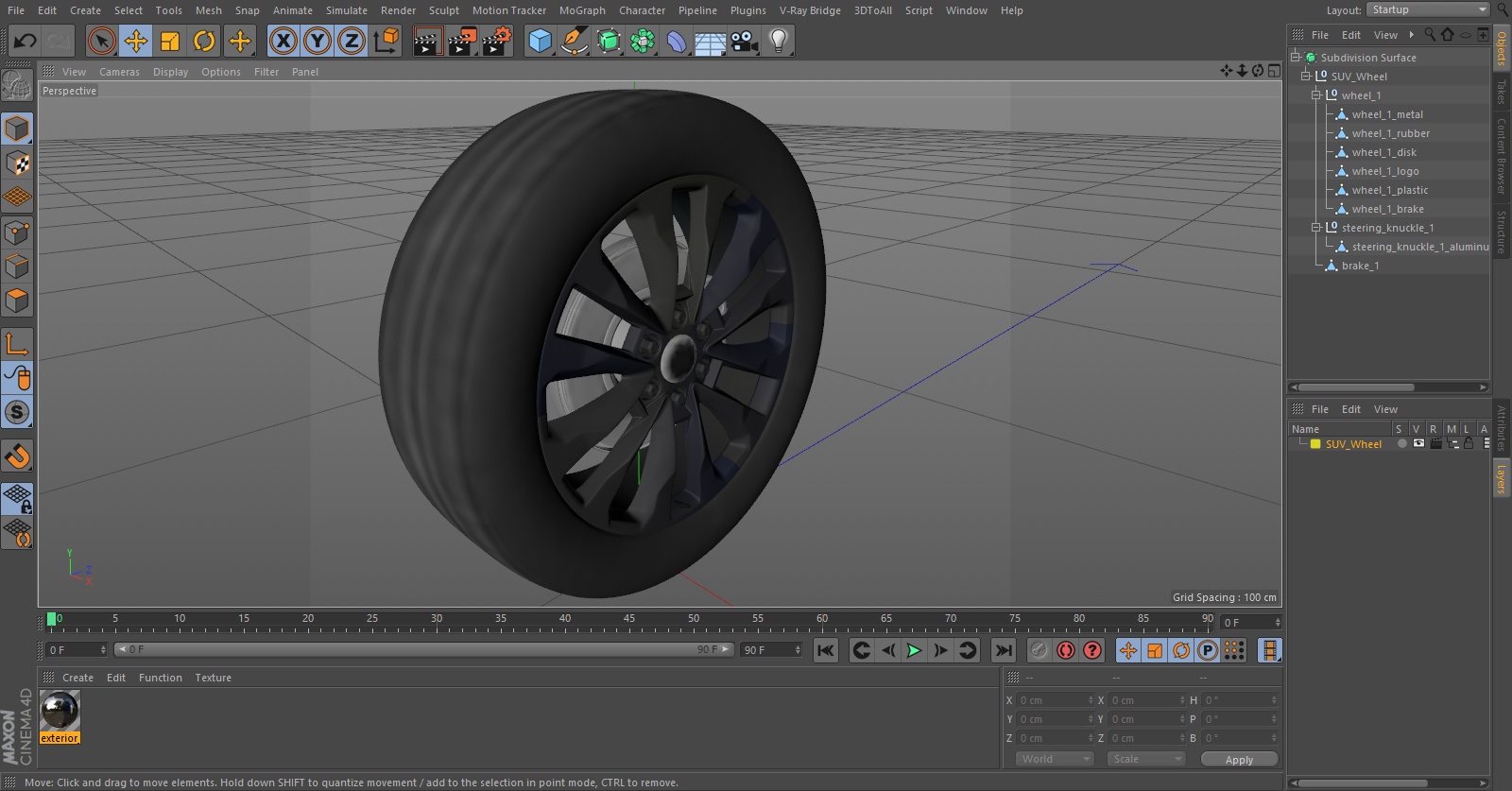
Task: Collapse the wheel_1 group
Action: coord(1315,95)
